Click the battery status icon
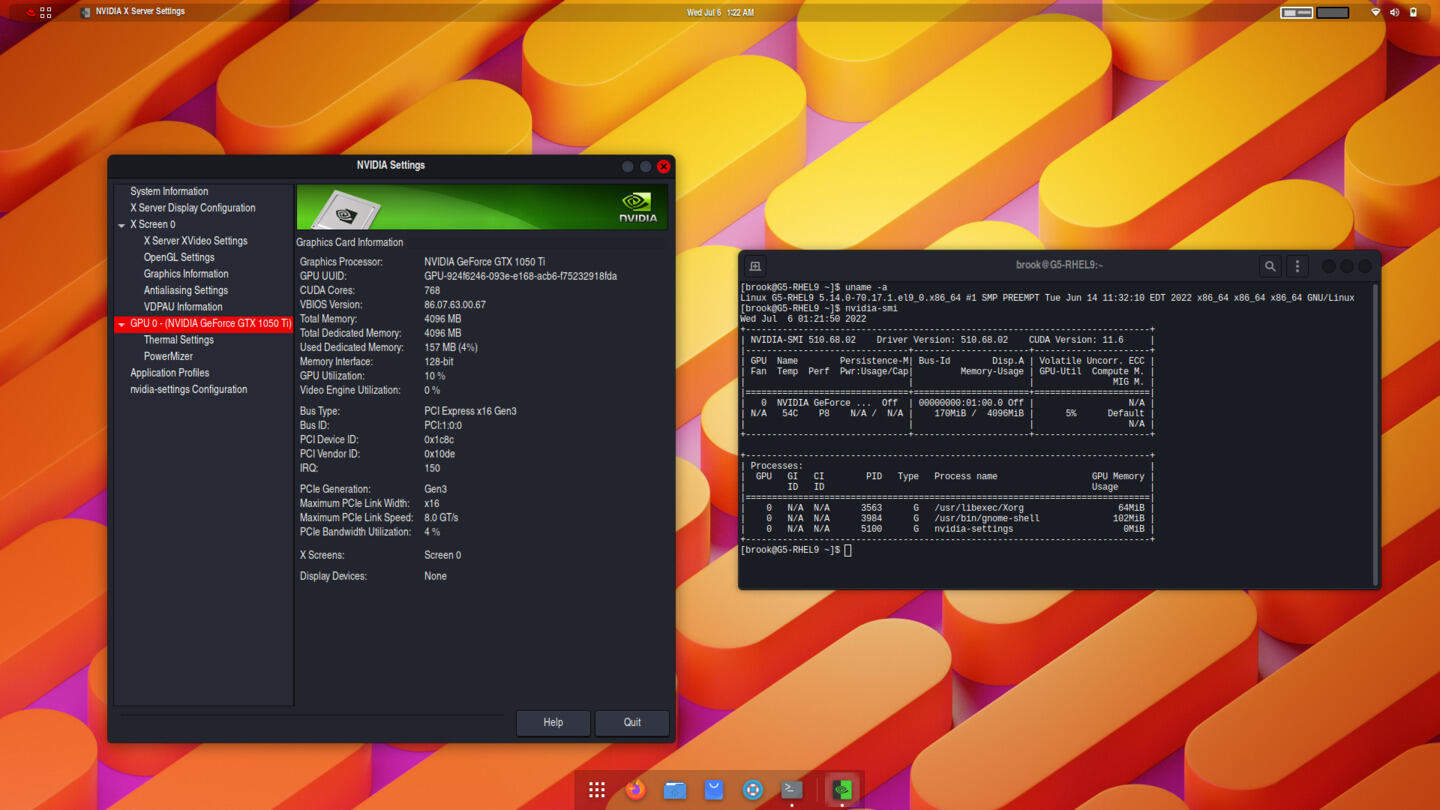The width and height of the screenshot is (1440, 810). point(1413,12)
